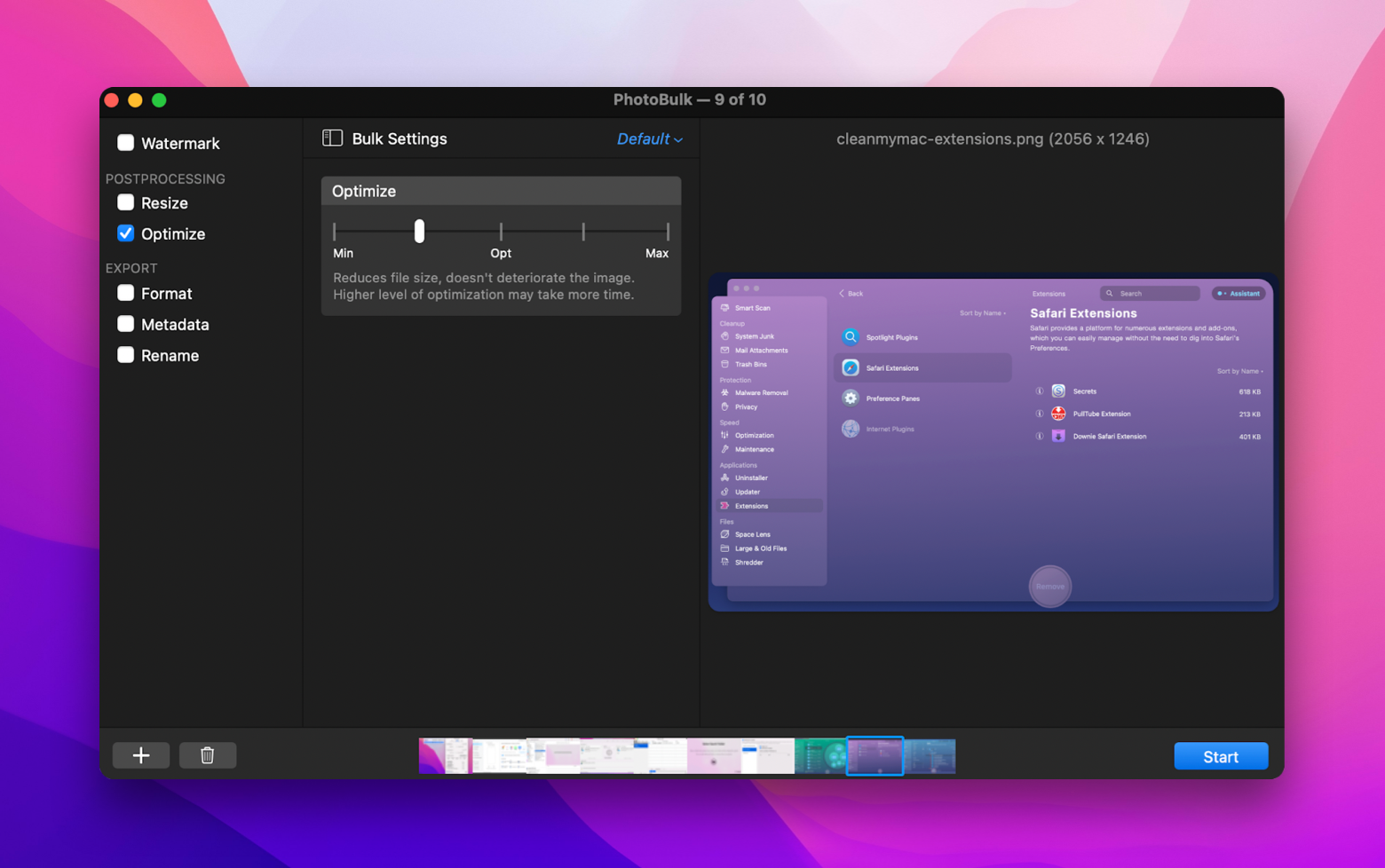
Task: Enable the Rename checkbox
Action: (126, 355)
